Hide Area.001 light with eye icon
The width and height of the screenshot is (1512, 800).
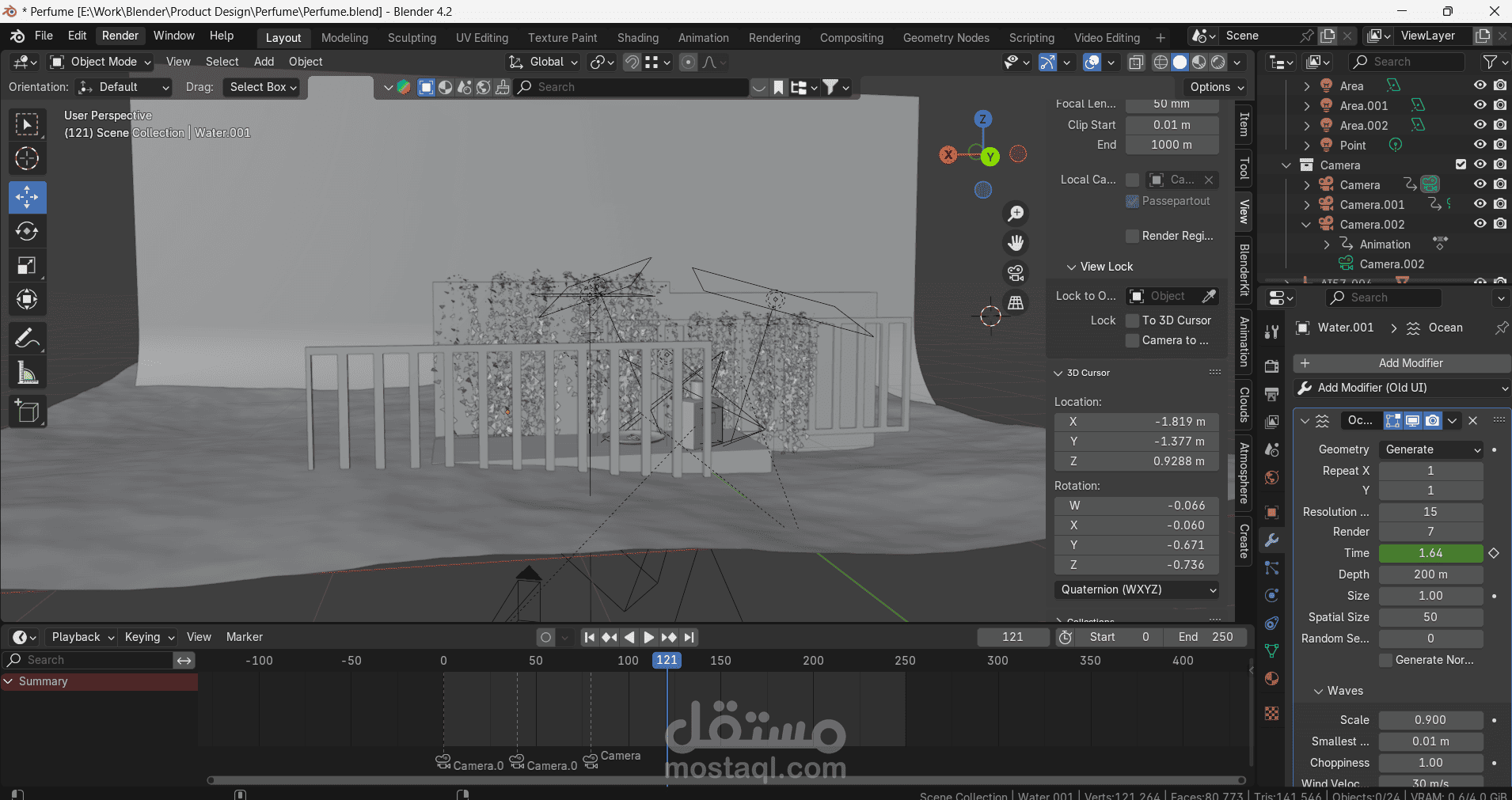point(1480,105)
